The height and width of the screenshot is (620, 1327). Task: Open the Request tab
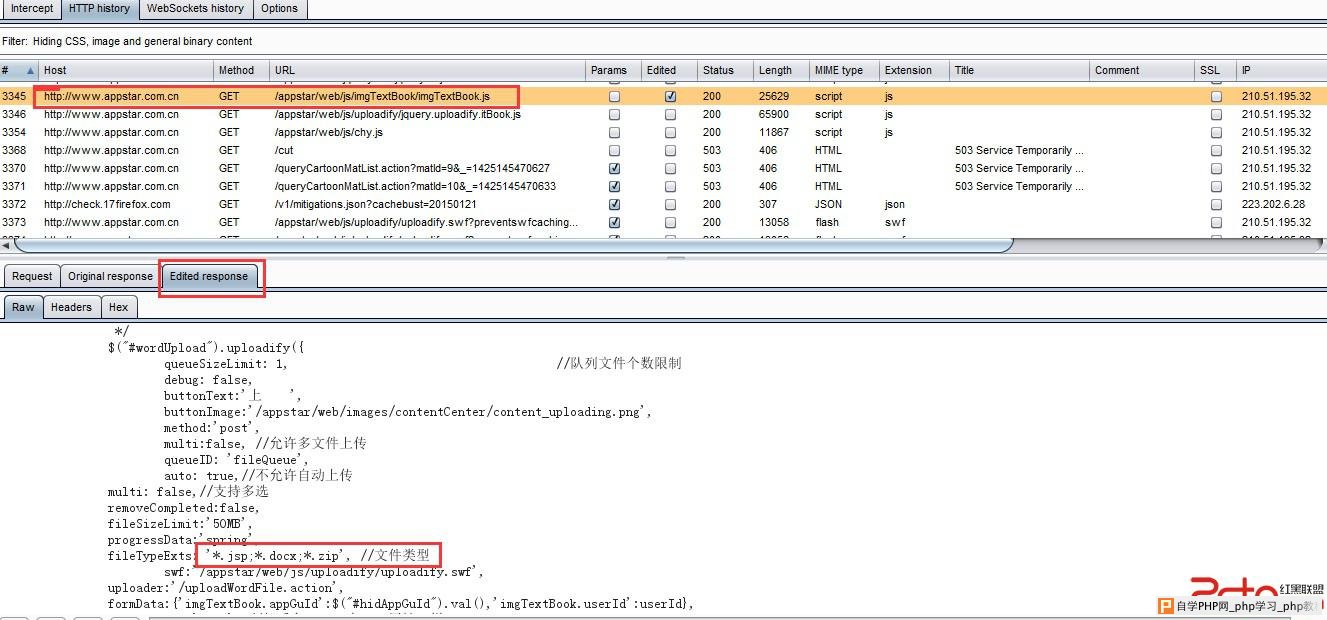point(32,276)
